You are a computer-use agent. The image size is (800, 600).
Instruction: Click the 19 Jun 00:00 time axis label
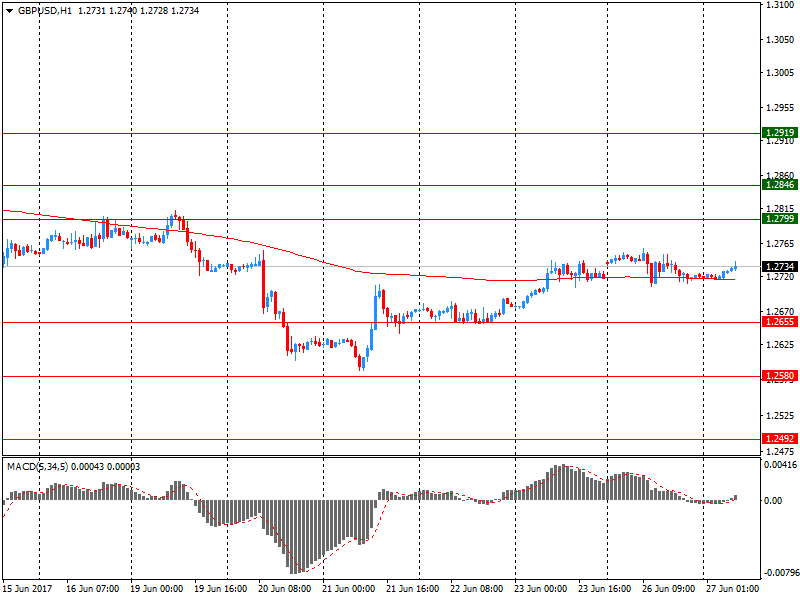[x=156, y=589]
